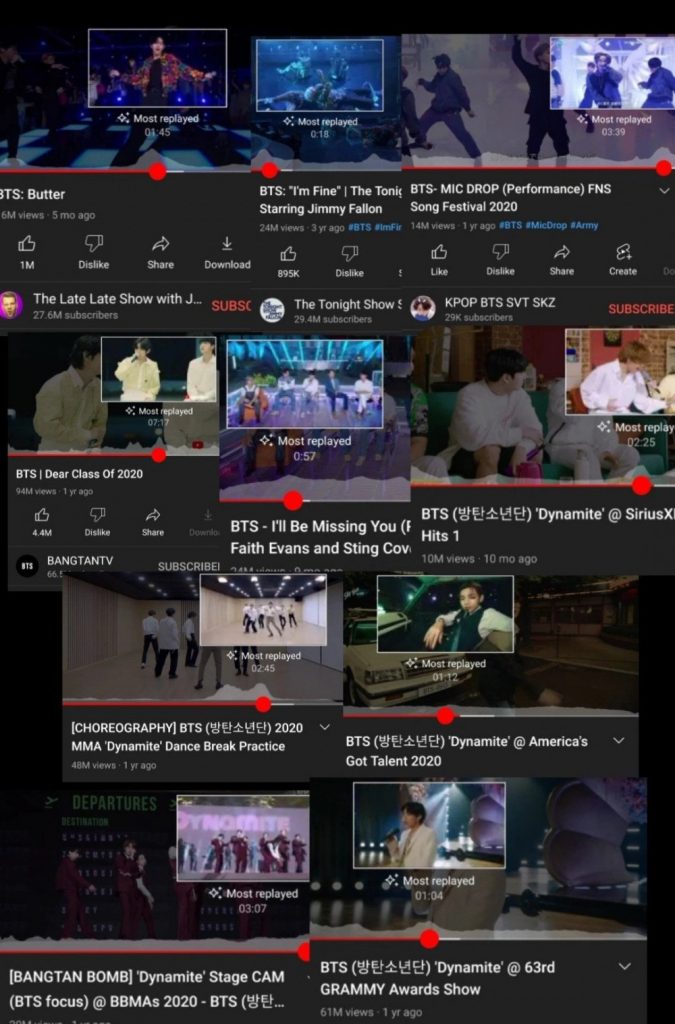675x1024 pixels.
Task: Subscribe to the BANGTANTV channel
Action: pos(188,566)
